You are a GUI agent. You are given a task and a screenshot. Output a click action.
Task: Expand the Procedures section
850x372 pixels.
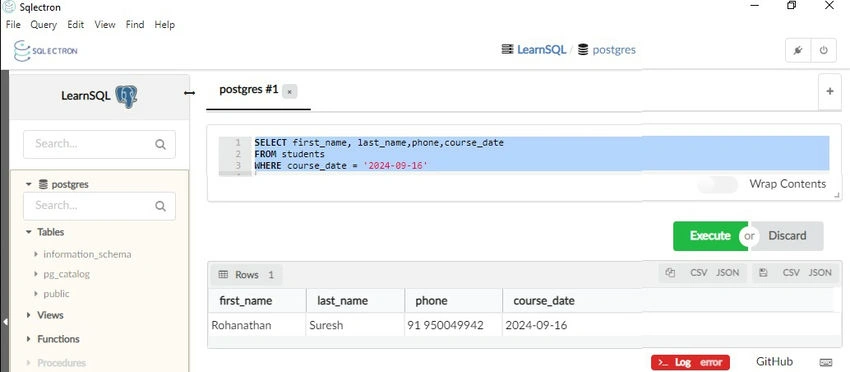point(28,363)
